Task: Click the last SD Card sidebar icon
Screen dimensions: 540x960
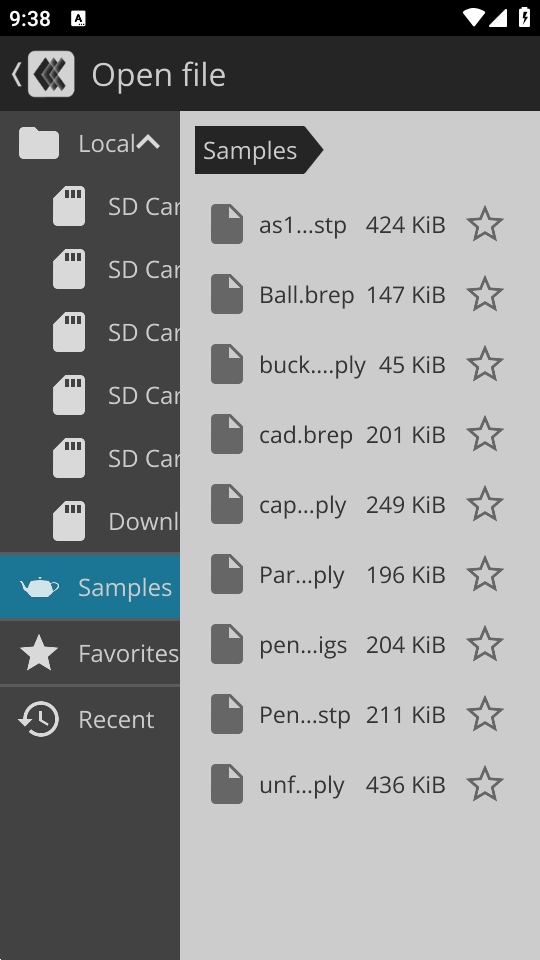Action: point(69,458)
